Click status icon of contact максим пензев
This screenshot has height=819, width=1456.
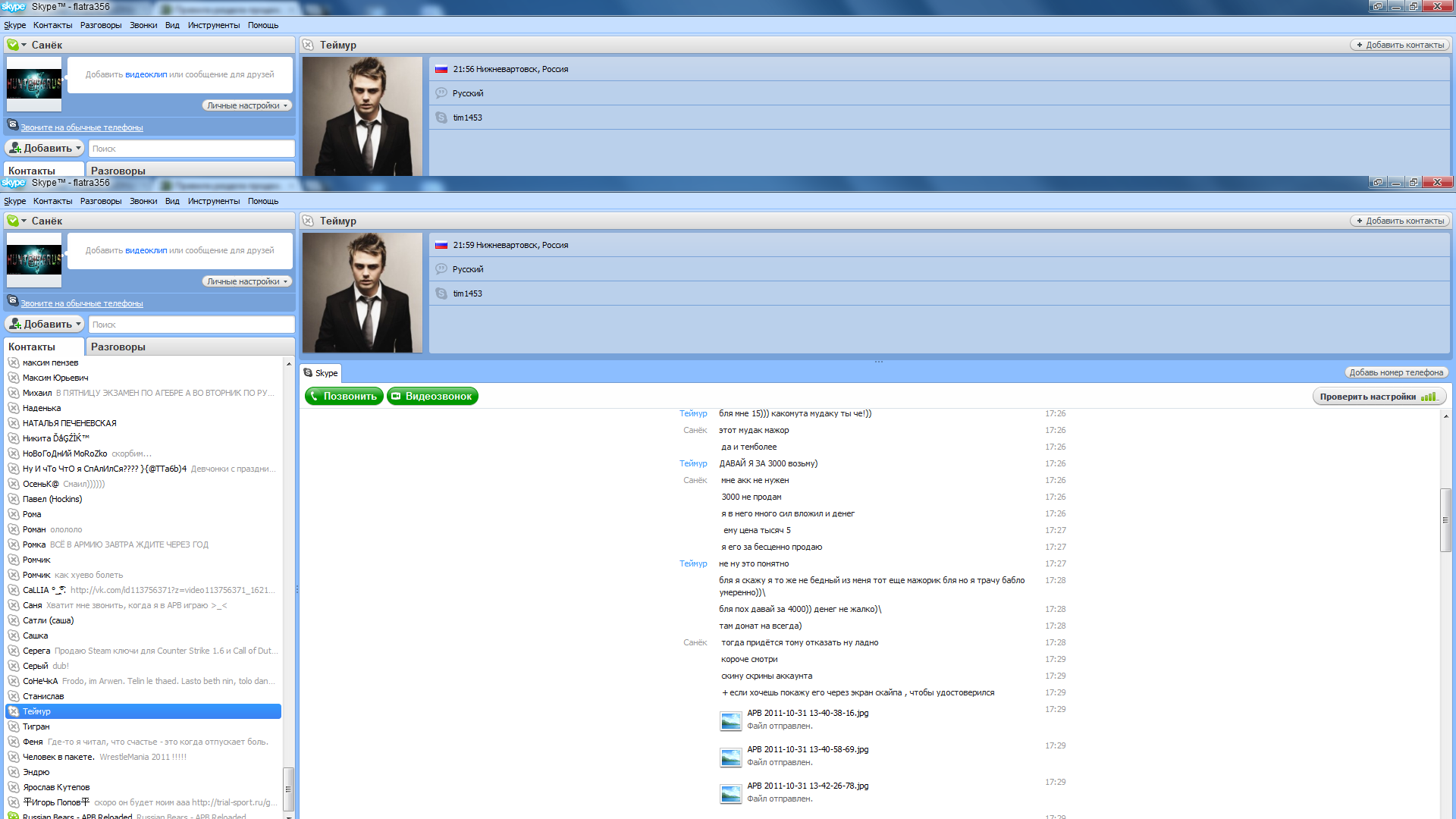[14, 362]
